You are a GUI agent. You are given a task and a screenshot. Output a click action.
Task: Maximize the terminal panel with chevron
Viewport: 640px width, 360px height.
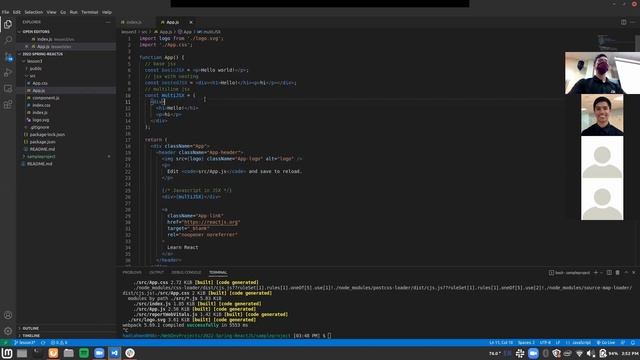pos(626,273)
